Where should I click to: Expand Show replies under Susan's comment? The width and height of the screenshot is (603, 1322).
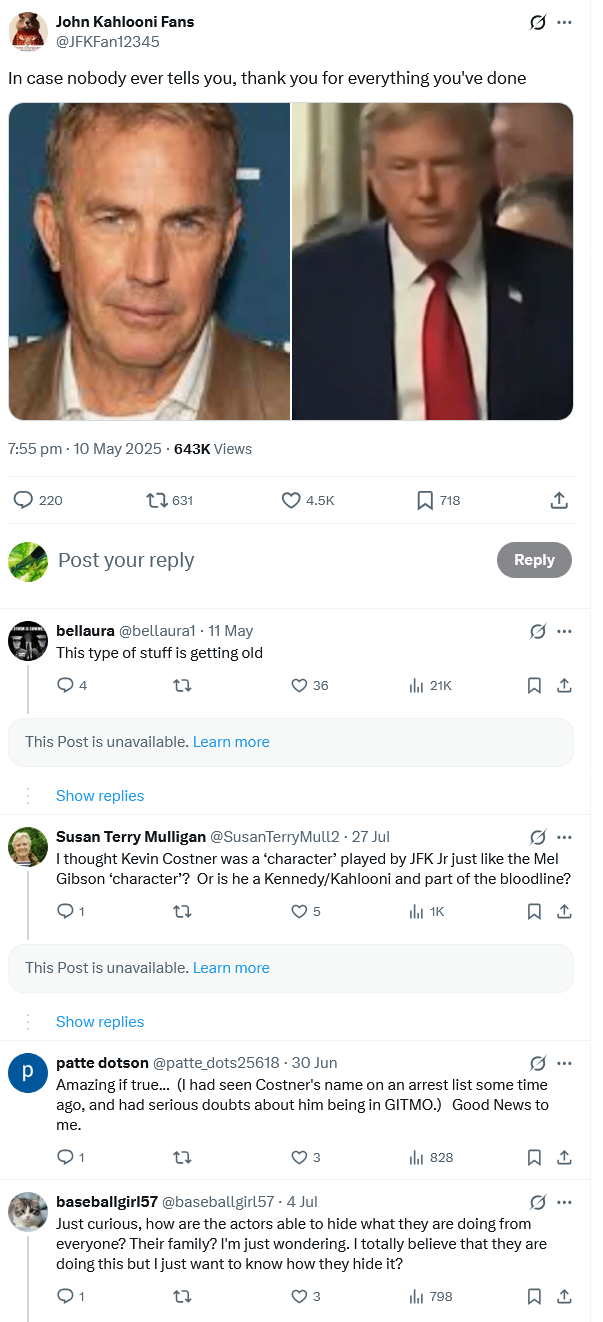tap(100, 1022)
